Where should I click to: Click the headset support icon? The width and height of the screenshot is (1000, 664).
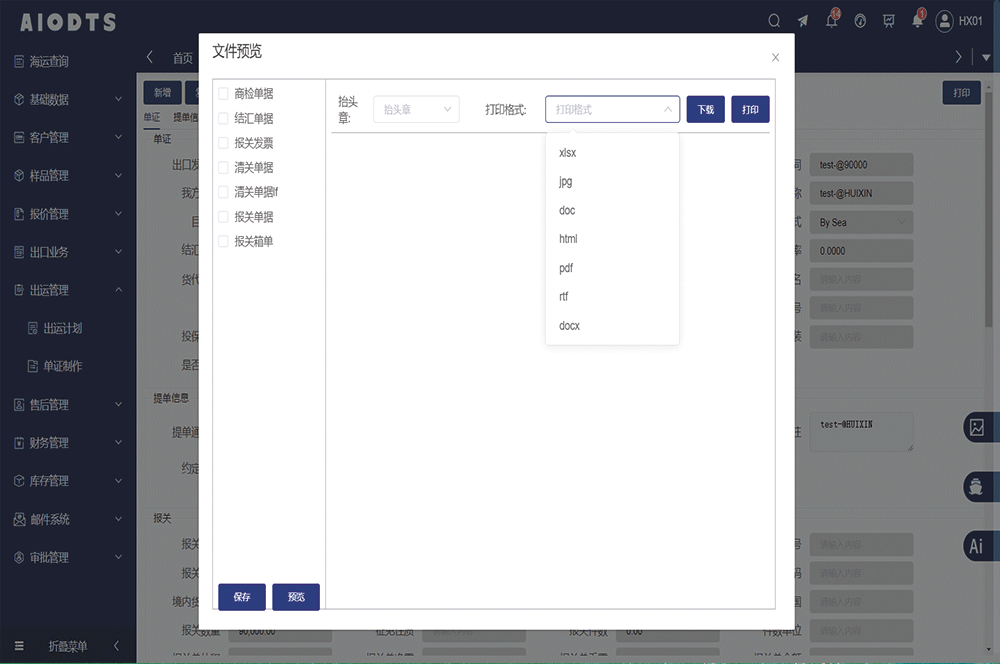click(860, 21)
